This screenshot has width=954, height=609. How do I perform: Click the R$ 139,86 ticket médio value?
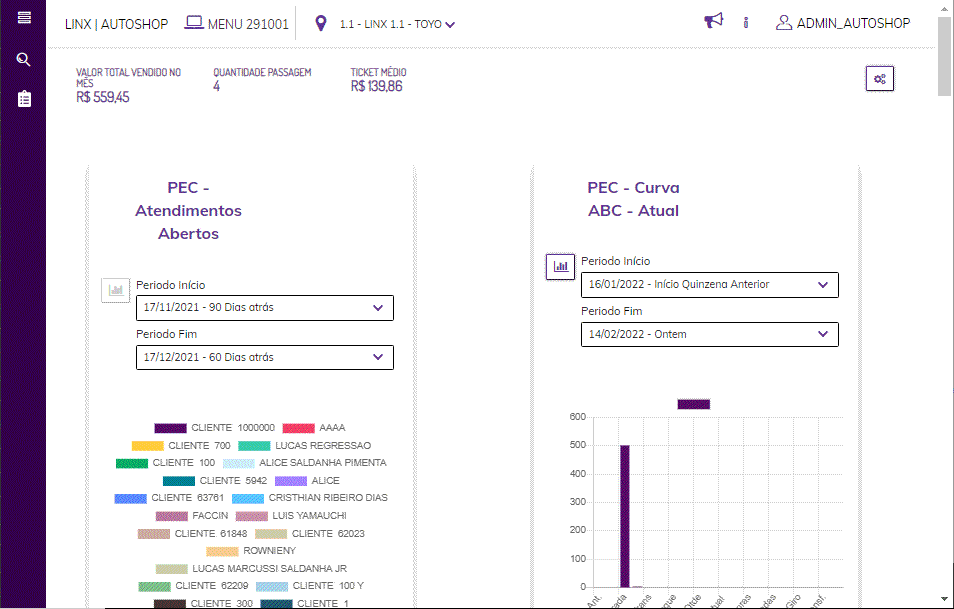(x=377, y=86)
